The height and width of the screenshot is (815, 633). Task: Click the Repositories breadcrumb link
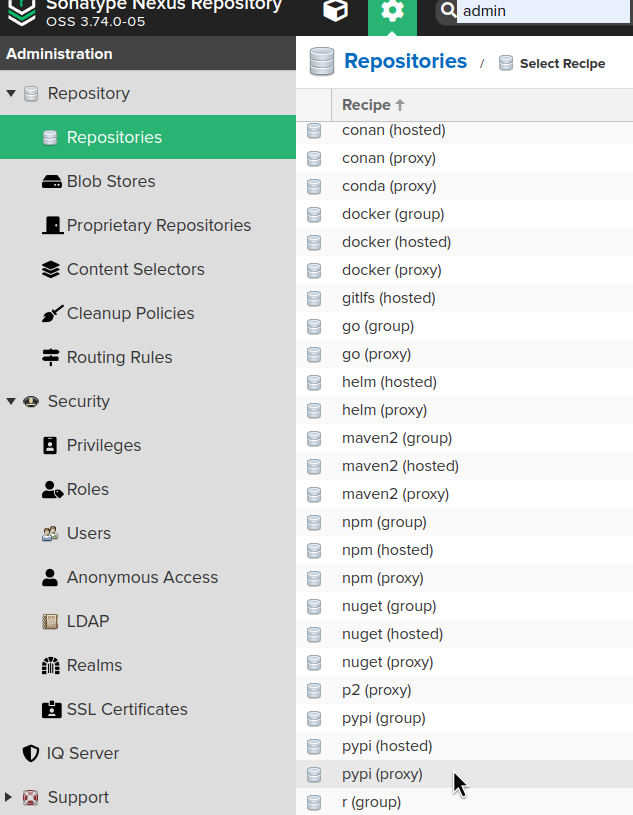point(405,61)
